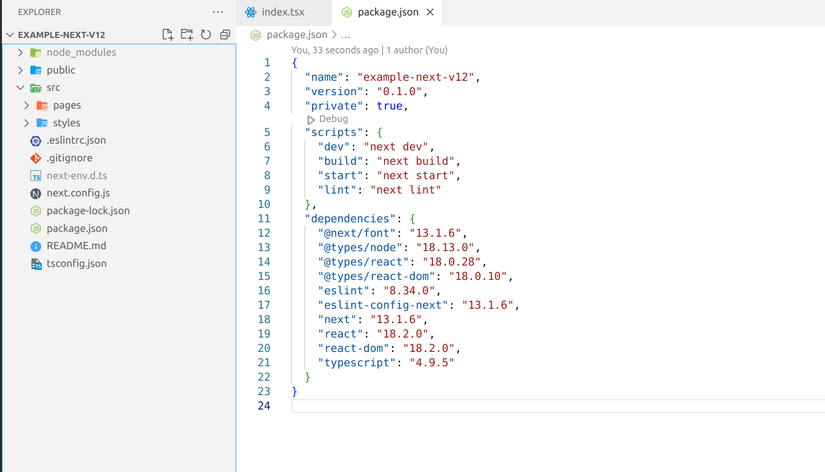Open Explorer more actions ellipsis
This screenshot has width=825, height=472.
pyautogui.click(x=218, y=12)
